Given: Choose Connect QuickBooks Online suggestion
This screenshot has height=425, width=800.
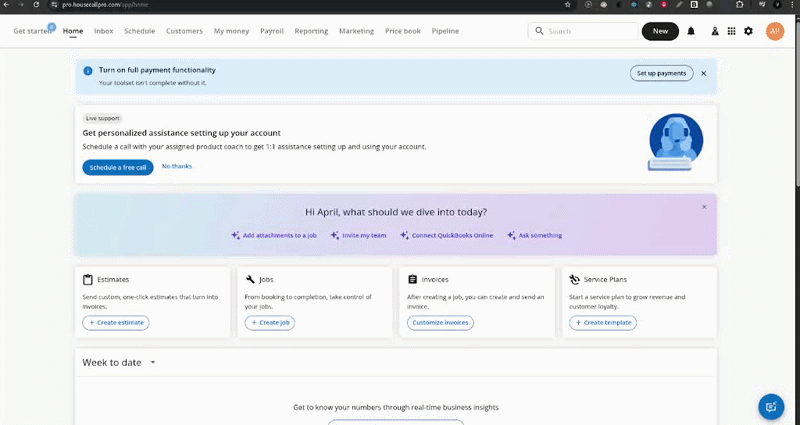Looking at the screenshot, I should (446, 235).
